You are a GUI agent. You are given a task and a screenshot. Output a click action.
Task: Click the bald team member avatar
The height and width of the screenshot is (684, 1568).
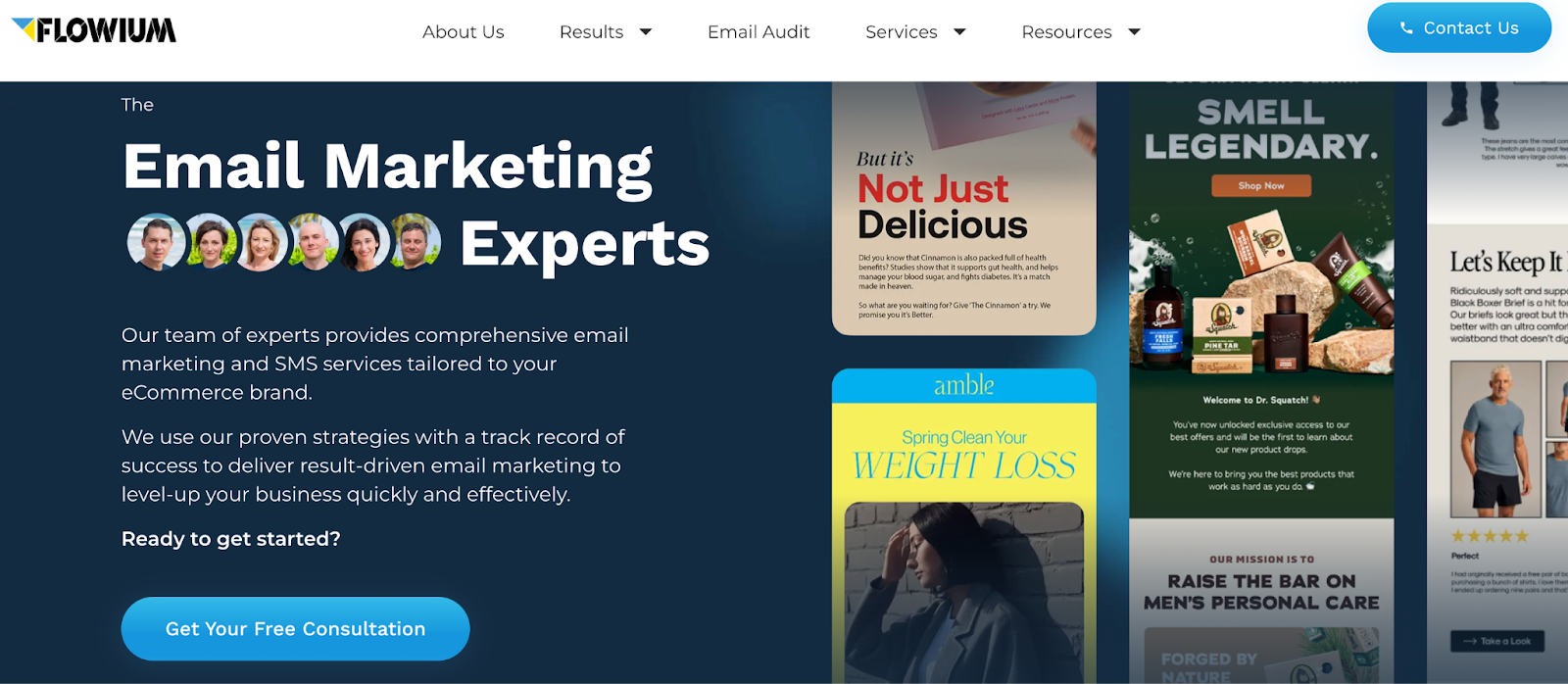313,242
